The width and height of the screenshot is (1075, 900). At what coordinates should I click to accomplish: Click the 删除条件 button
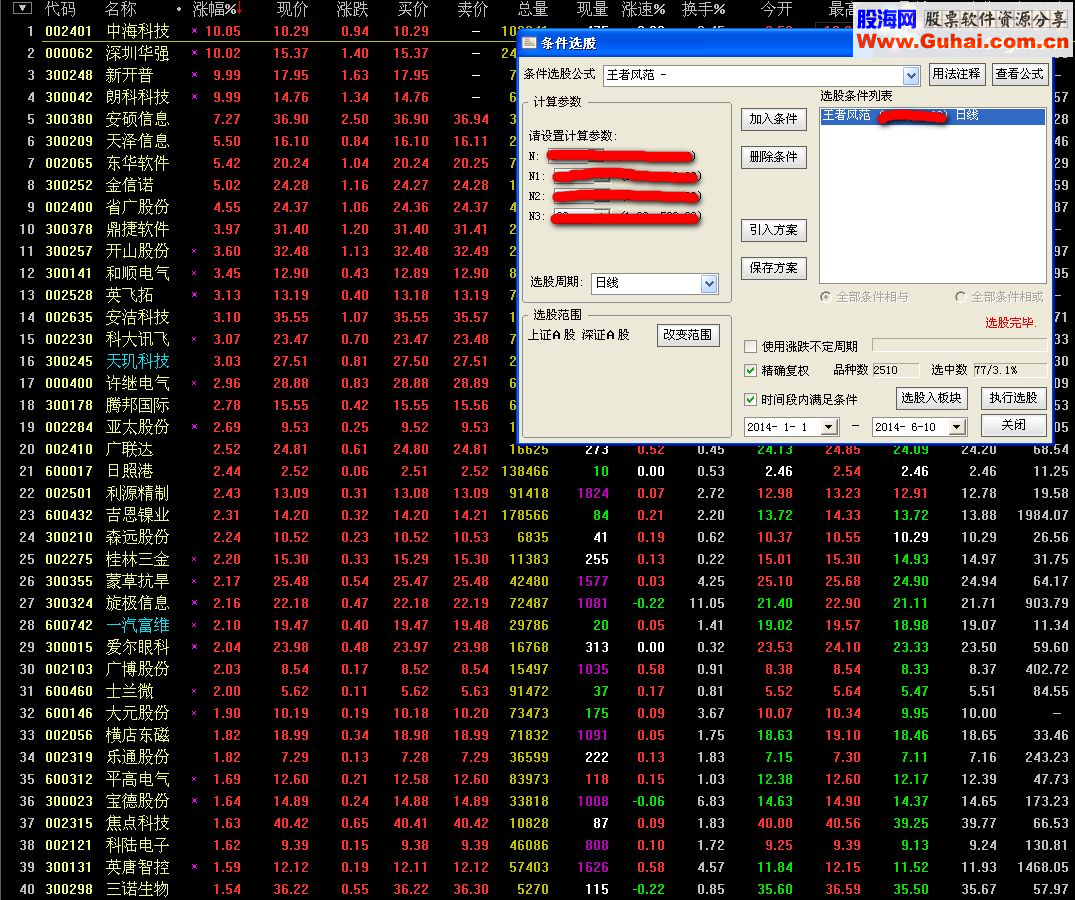tap(773, 157)
